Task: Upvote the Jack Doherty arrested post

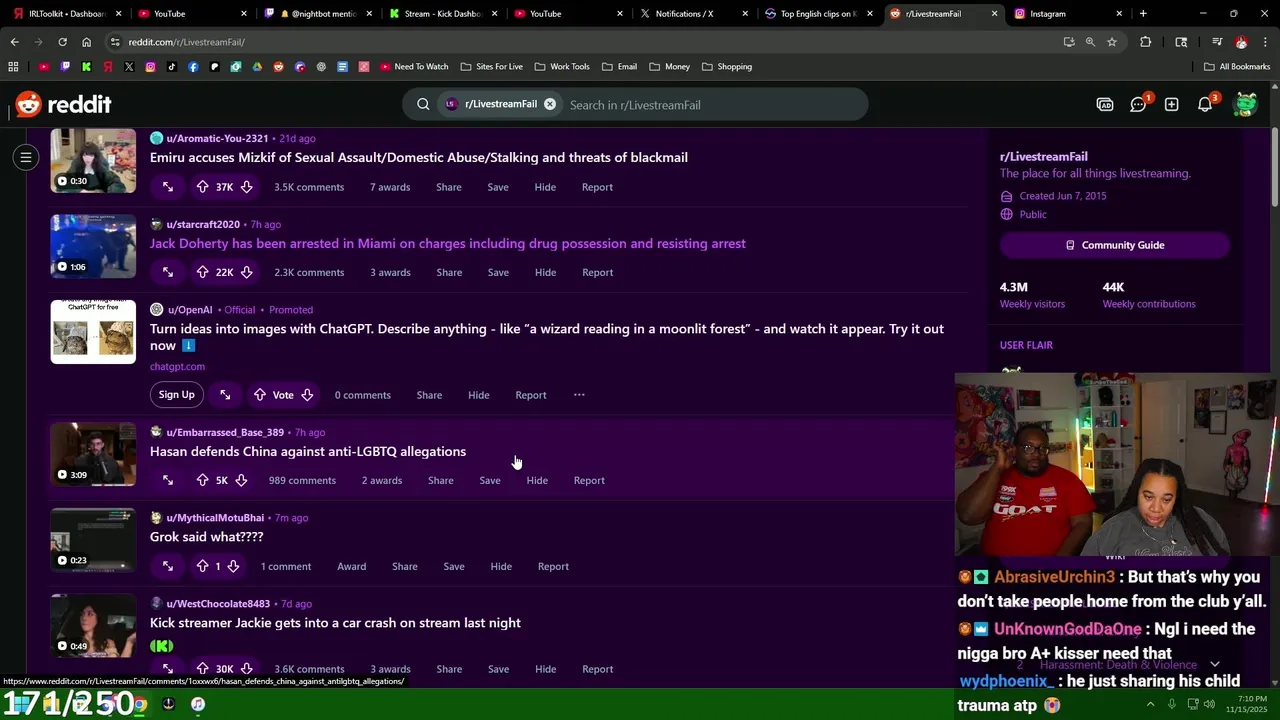Action: click(x=202, y=272)
